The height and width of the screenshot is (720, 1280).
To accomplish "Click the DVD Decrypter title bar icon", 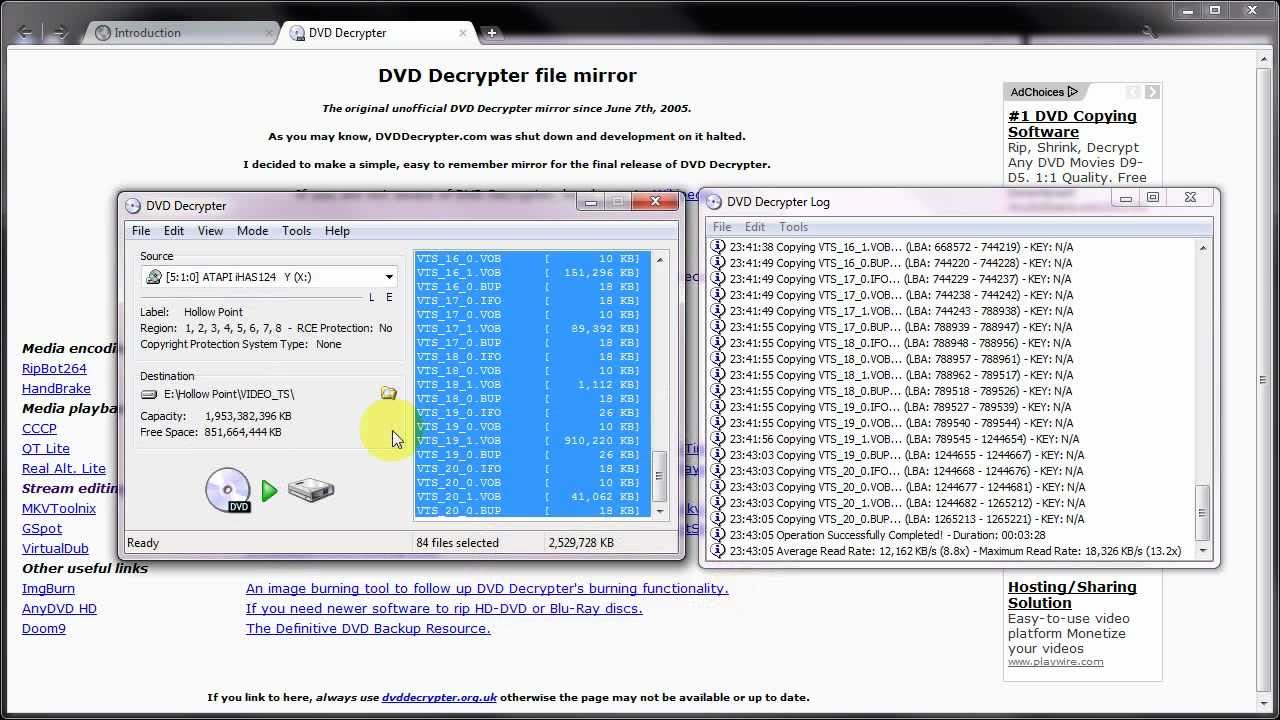I will coord(133,206).
